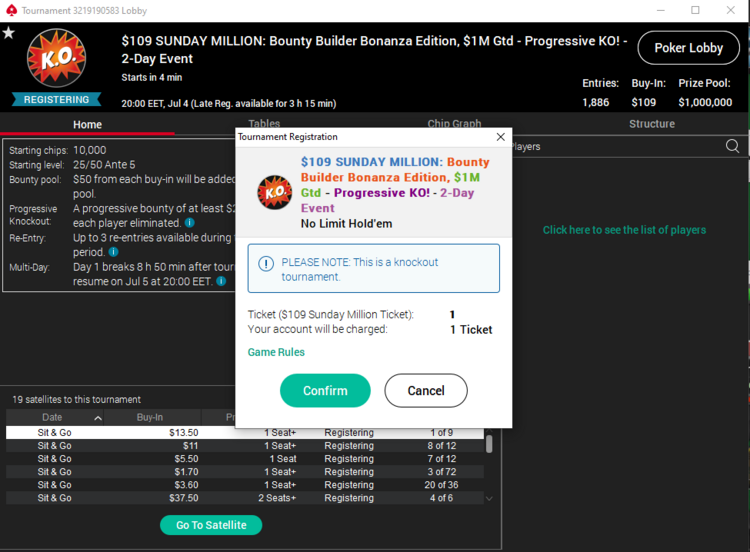Click the Entries count 1,886
Screen dimensions: 750x552
coord(596,102)
